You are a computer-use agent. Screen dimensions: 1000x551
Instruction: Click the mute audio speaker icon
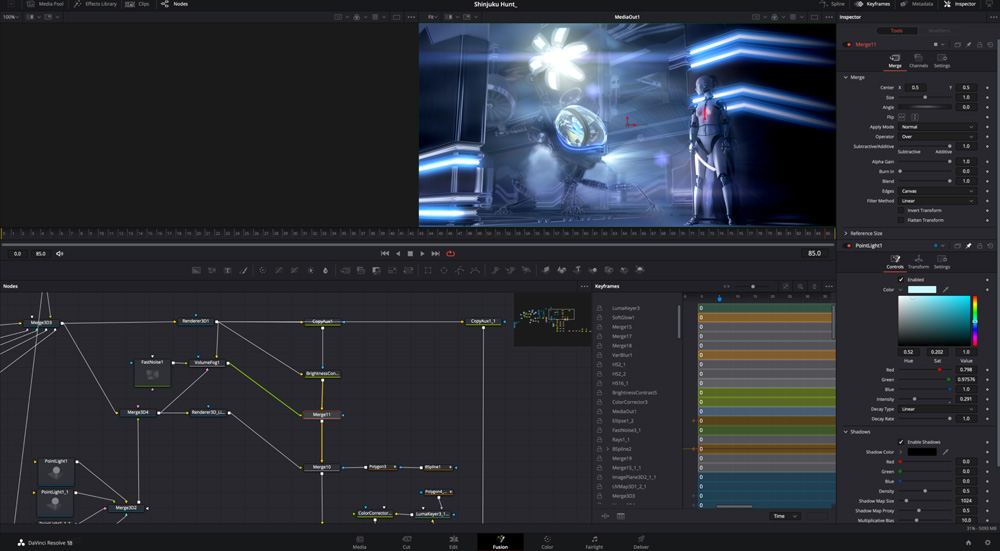tap(59, 254)
